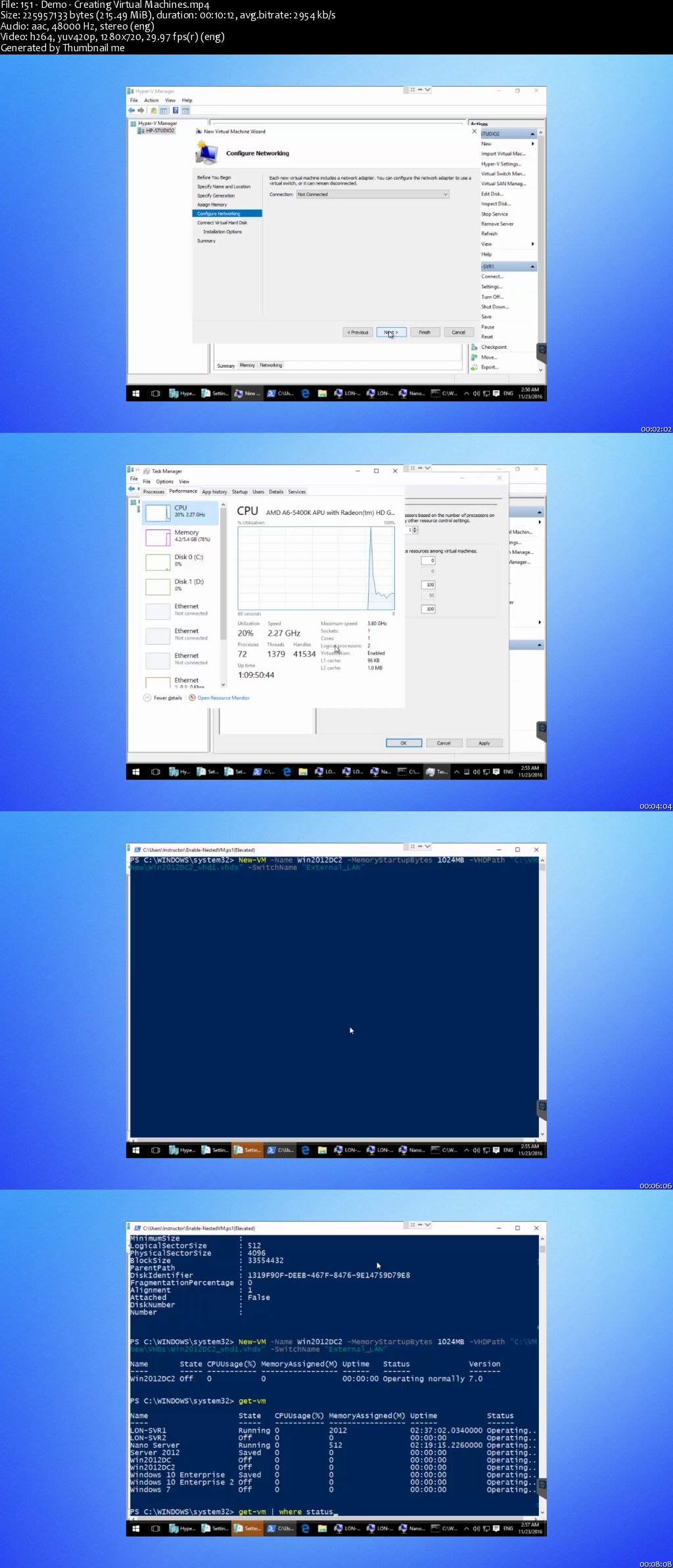Click File Explorer icon on taskbar showing 2:50 AM
The height and width of the screenshot is (1568, 673).
(x=322, y=393)
